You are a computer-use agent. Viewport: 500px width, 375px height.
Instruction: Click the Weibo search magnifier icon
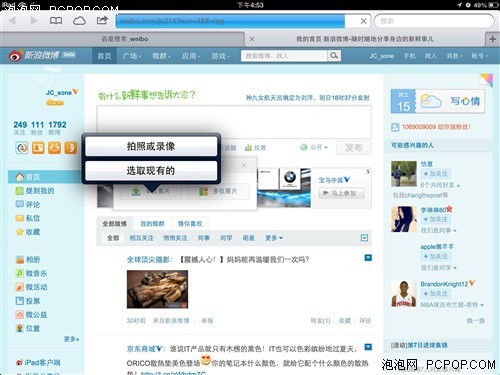334,56
